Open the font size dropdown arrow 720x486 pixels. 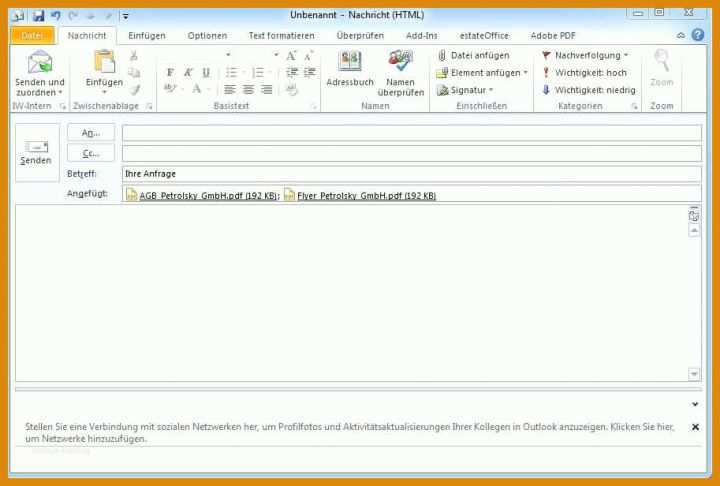pos(276,55)
